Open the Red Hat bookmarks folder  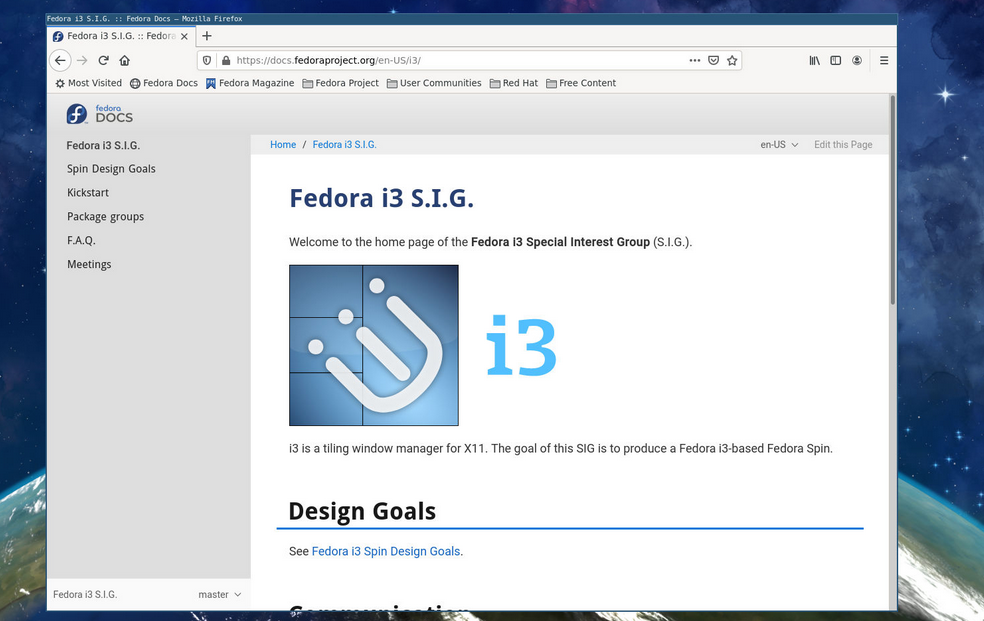(513, 83)
